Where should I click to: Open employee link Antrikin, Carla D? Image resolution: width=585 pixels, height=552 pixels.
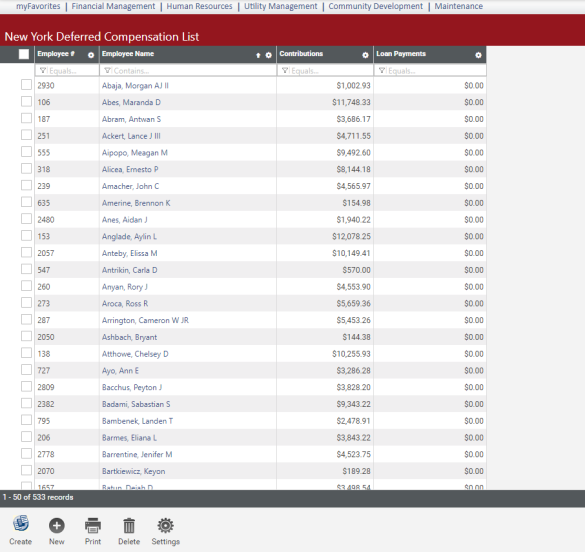click(x=129, y=270)
